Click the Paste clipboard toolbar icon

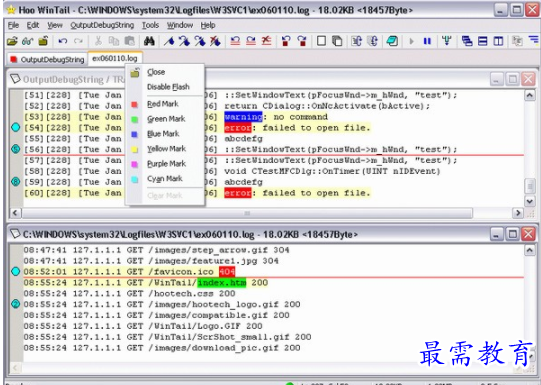point(129,41)
